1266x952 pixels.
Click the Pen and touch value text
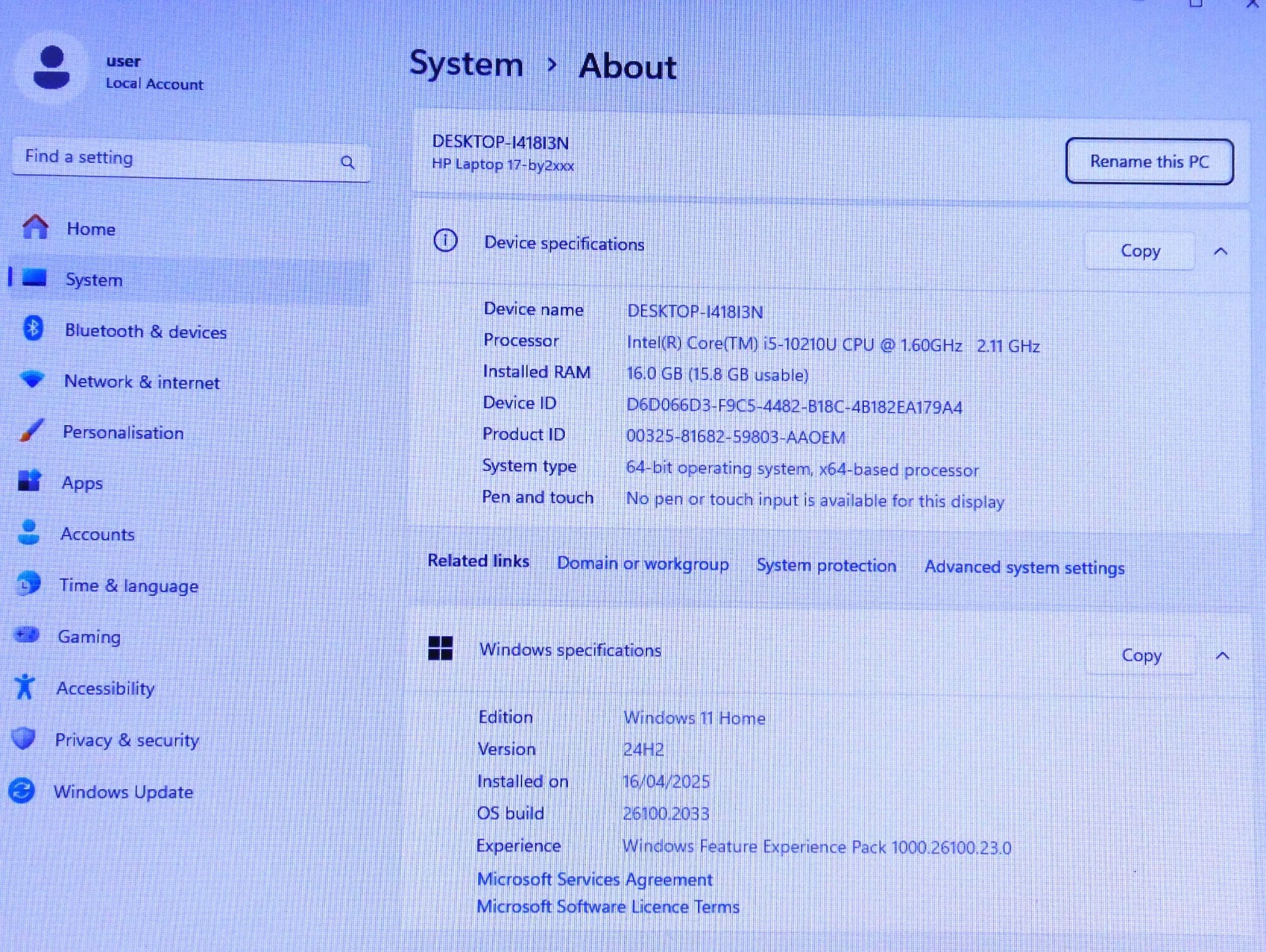pos(815,500)
